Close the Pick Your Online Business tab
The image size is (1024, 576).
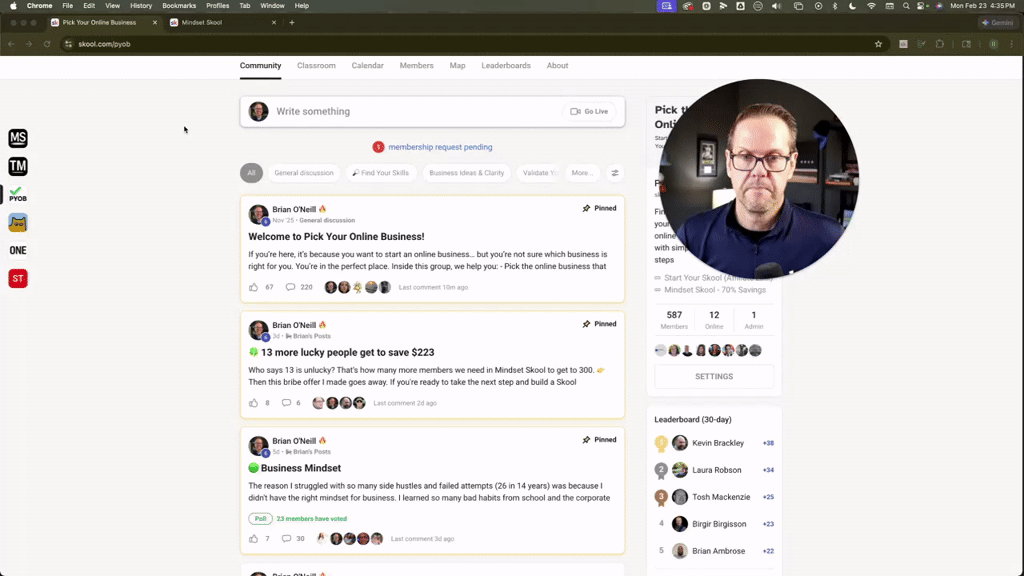click(155, 22)
